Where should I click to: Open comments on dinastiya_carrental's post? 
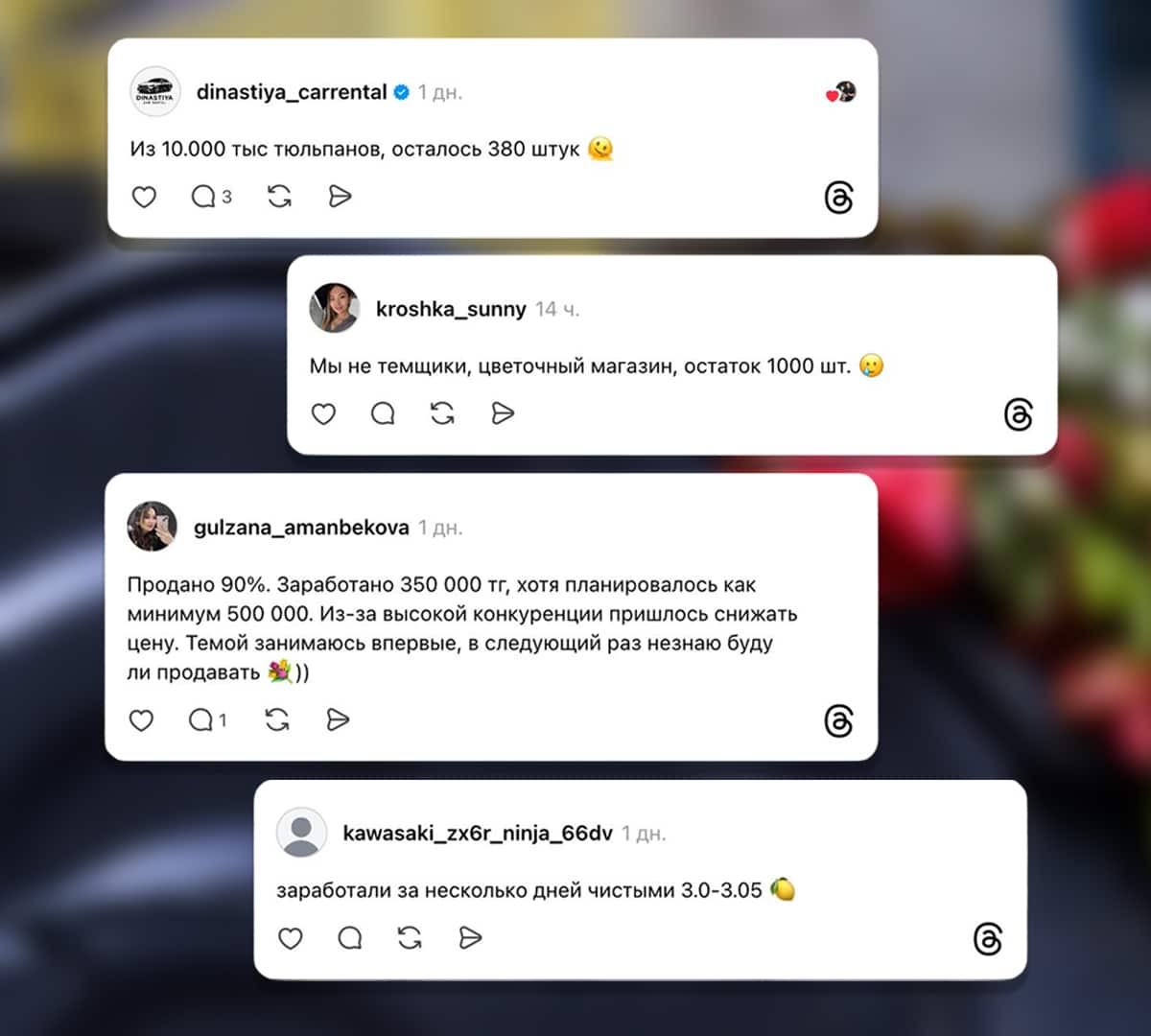[211, 197]
